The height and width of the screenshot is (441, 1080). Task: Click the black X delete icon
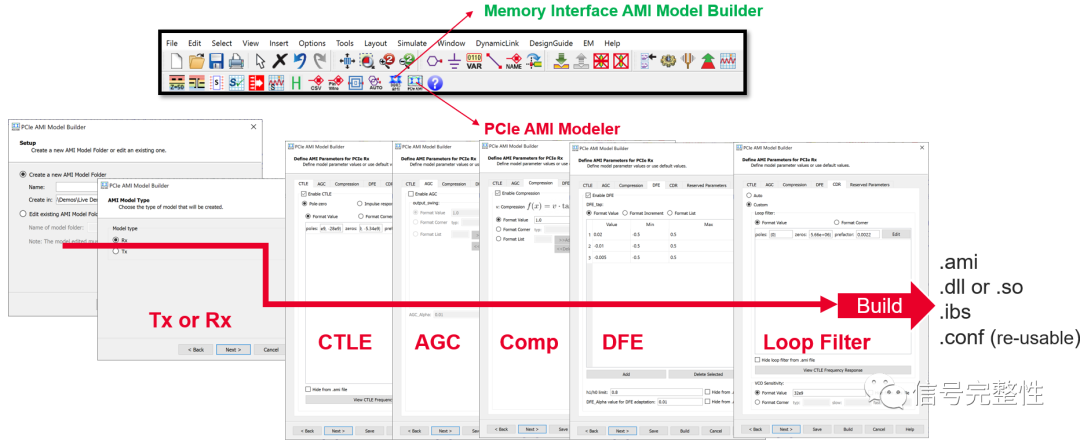click(279, 61)
